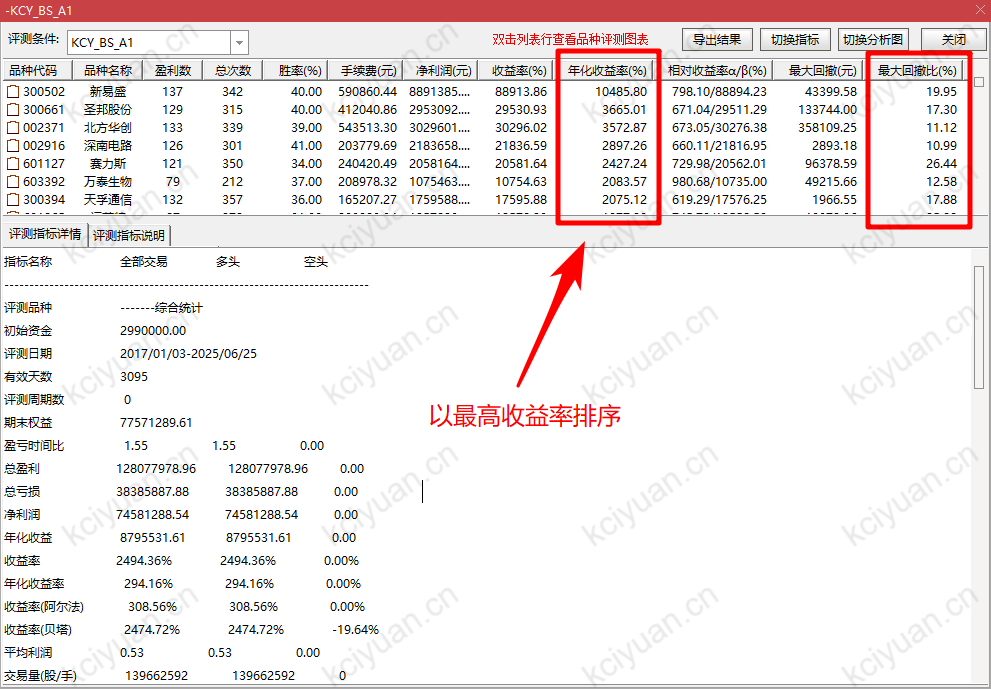Image resolution: width=991 pixels, height=689 pixels.
Task: Check the box next to 300661 圣邦股份
Action: 13,110
